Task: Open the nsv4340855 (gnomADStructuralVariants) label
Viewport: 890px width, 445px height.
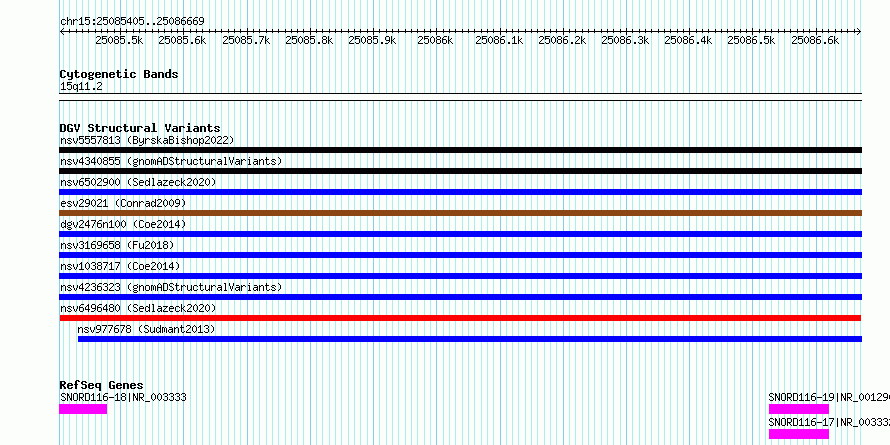Action: (171, 161)
